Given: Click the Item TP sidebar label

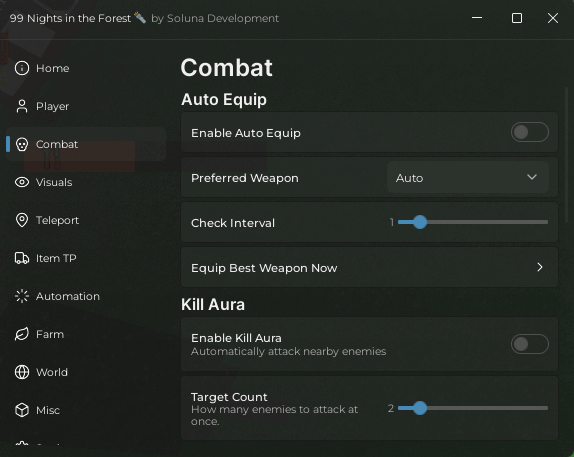Looking at the screenshot, I should click(56, 258).
